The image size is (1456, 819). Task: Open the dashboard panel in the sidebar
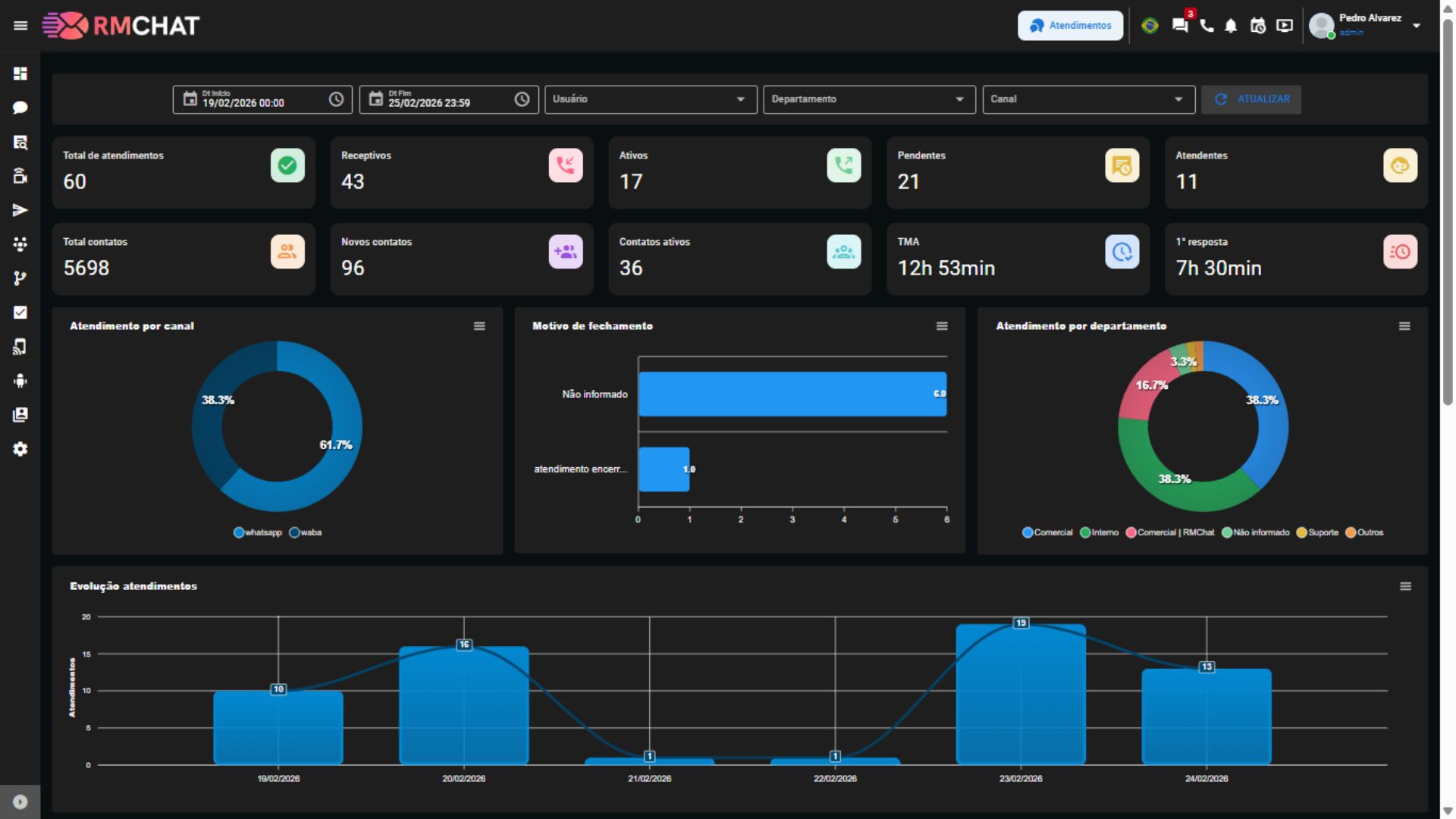[20, 74]
